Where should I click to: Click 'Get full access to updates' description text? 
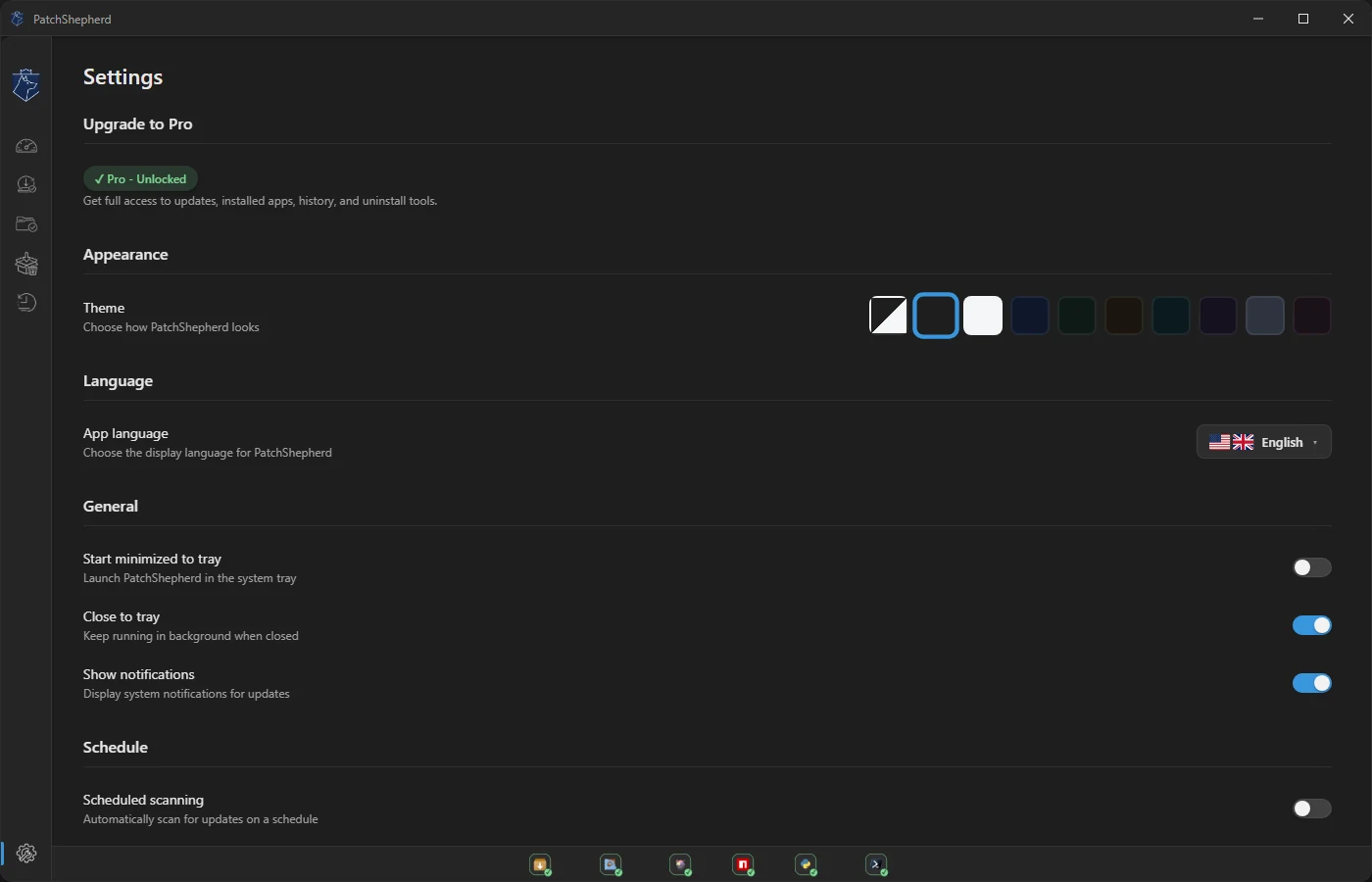(x=260, y=201)
